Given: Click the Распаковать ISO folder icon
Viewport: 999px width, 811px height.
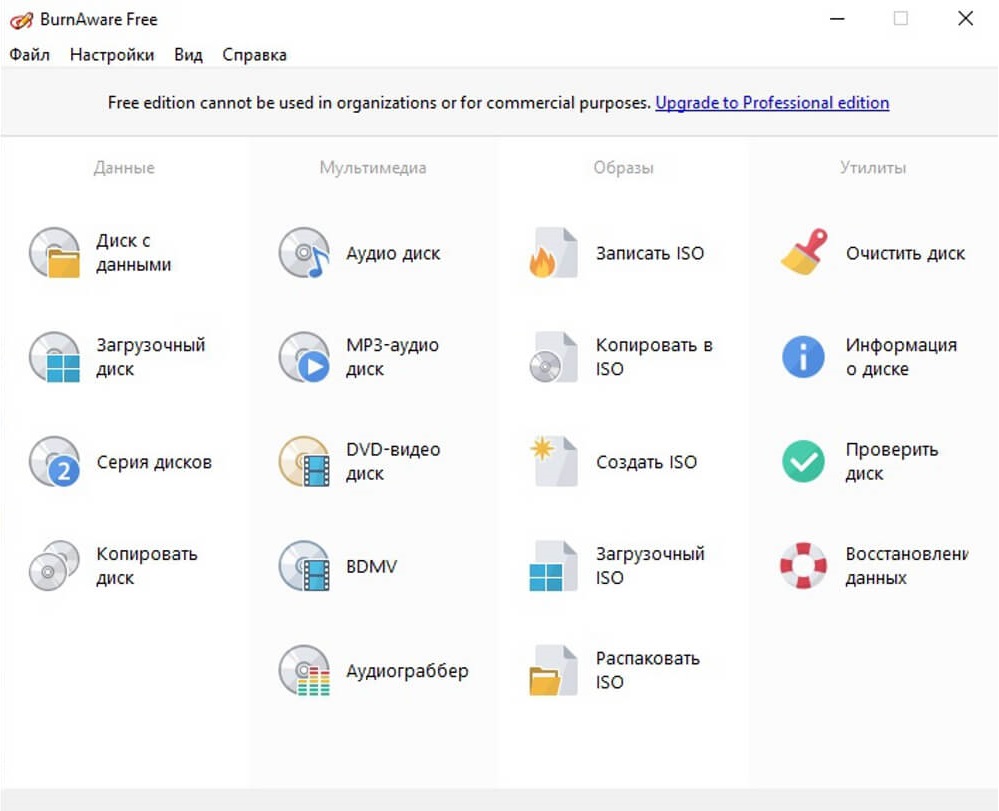Looking at the screenshot, I should pyautogui.click(x=554, y=670).
